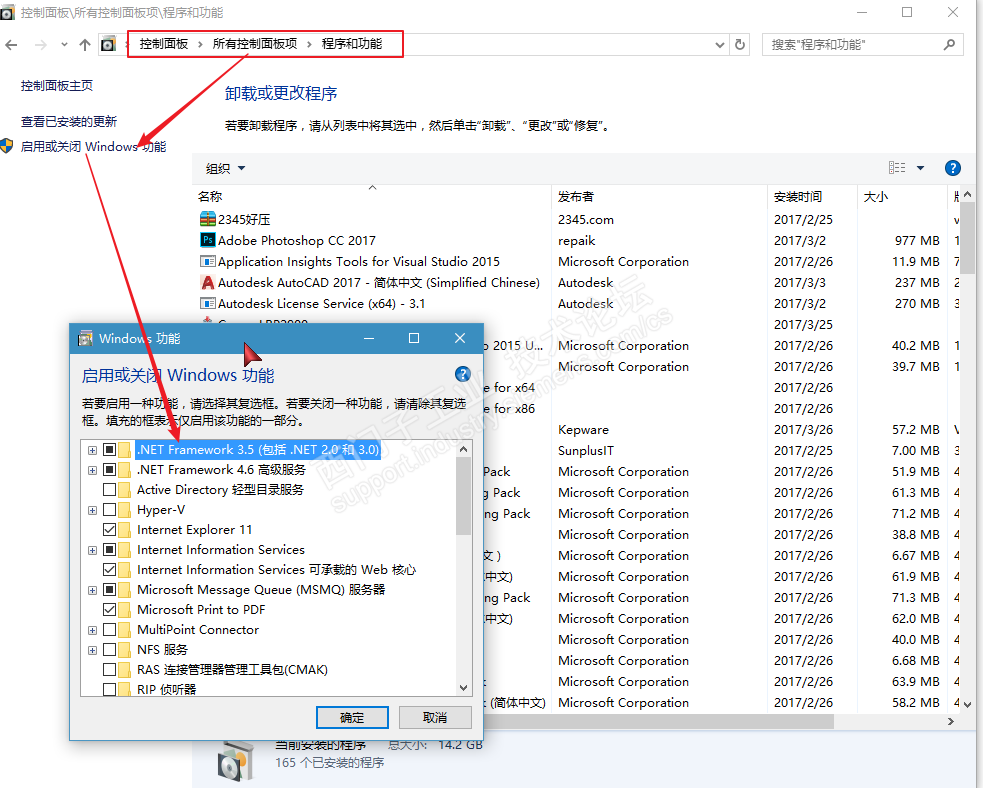The image size is (983, 788).
Task: Expand the Hyper-V tree node
Action: (x=92, y=510)
